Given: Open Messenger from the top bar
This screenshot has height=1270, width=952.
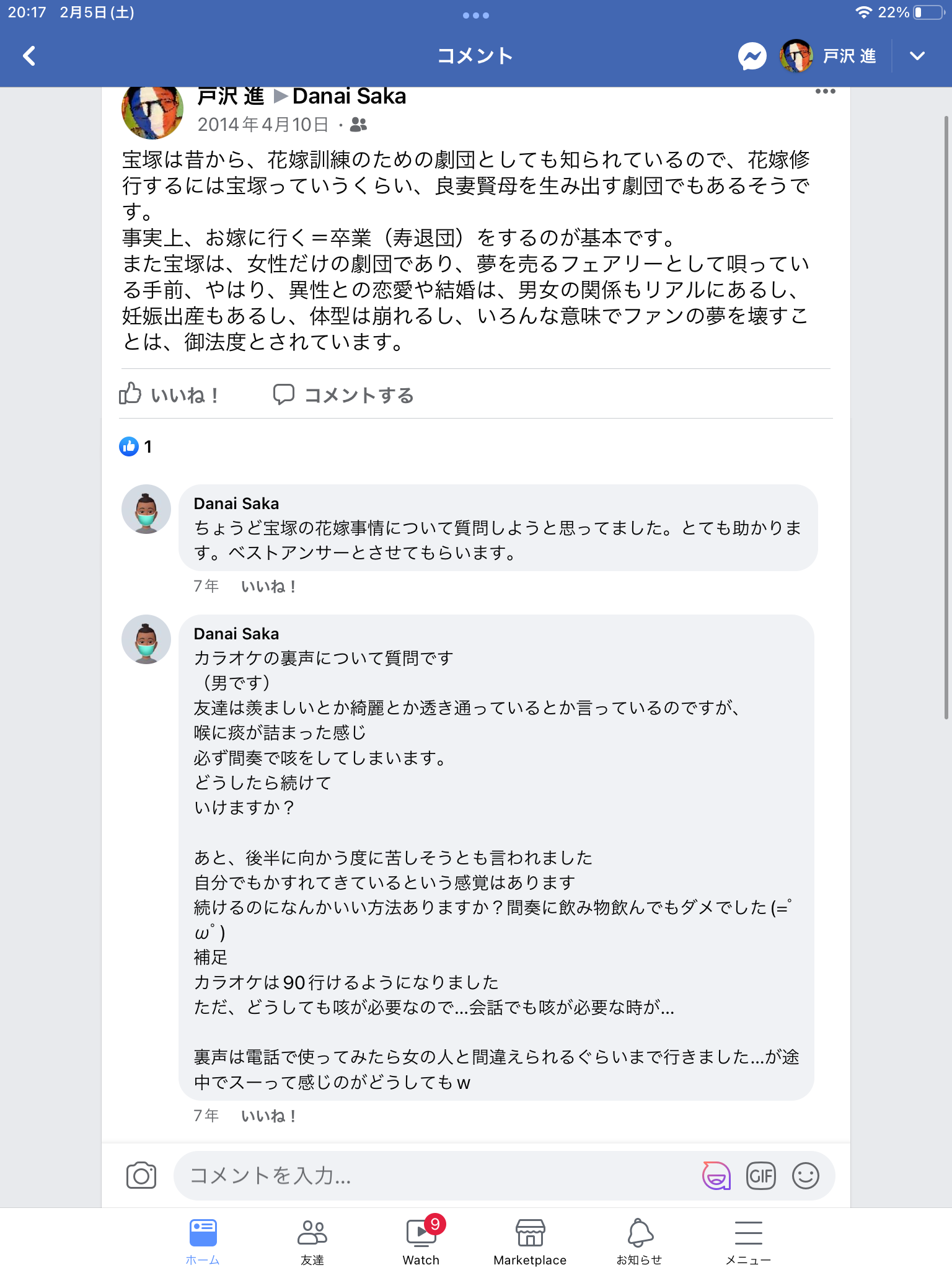Looking at the screenshot, I should point(752,56).
